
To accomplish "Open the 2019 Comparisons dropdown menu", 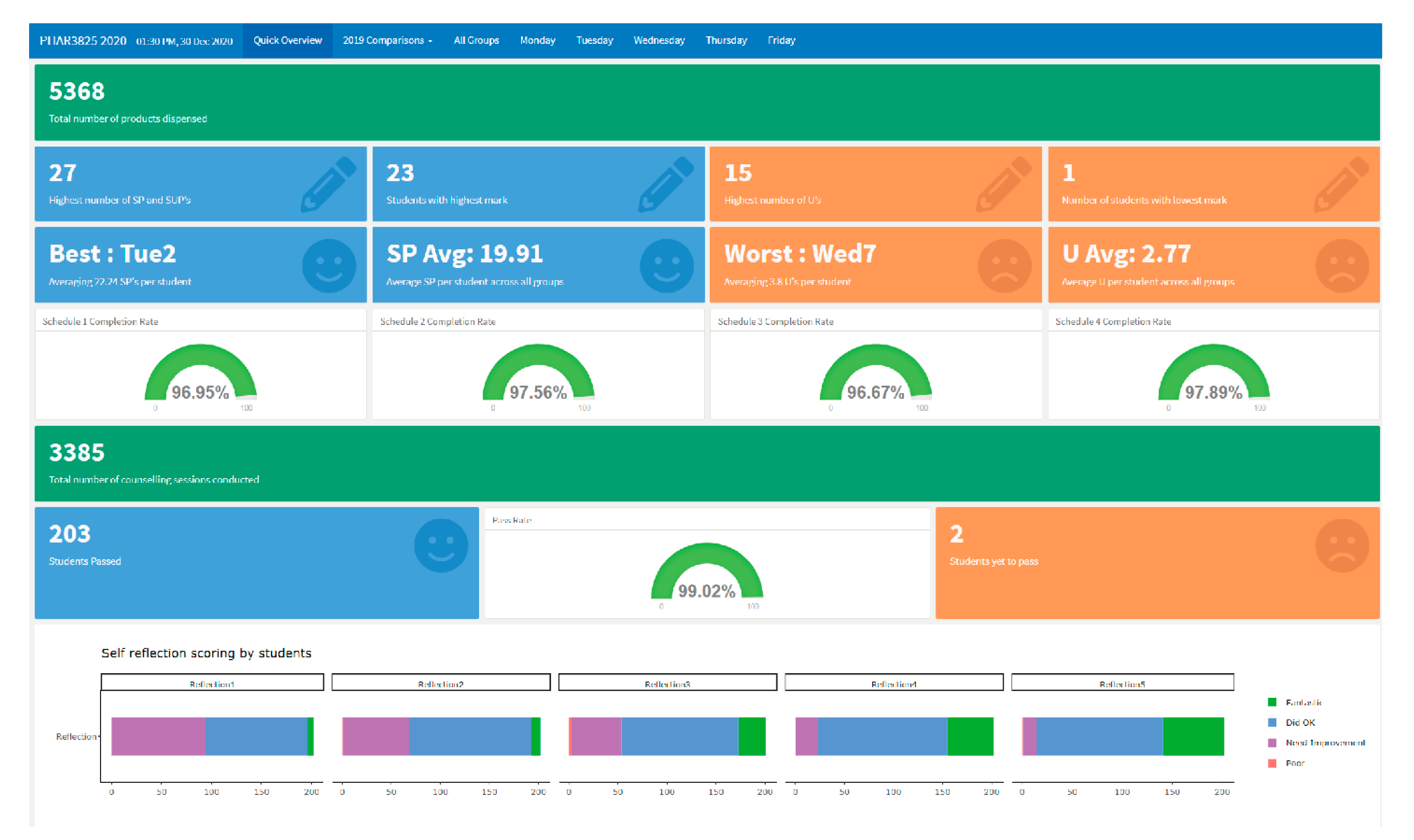I will pos(387,40).
